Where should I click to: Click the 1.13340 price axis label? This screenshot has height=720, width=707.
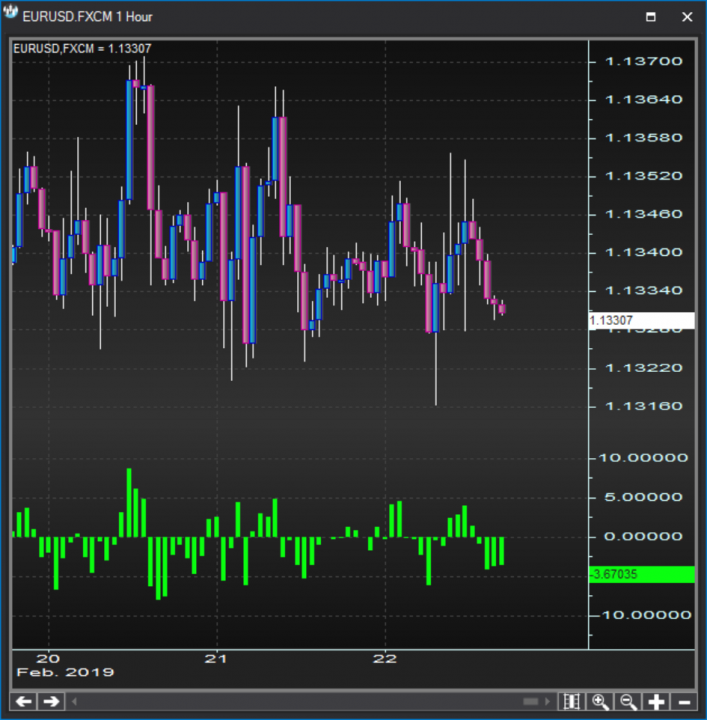click(x=644, y=290)
